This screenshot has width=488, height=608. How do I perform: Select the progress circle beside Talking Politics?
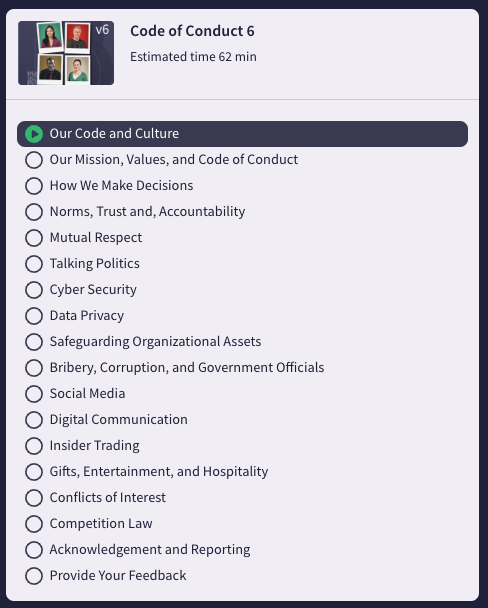pyautogui.click(x=34, y=264)
